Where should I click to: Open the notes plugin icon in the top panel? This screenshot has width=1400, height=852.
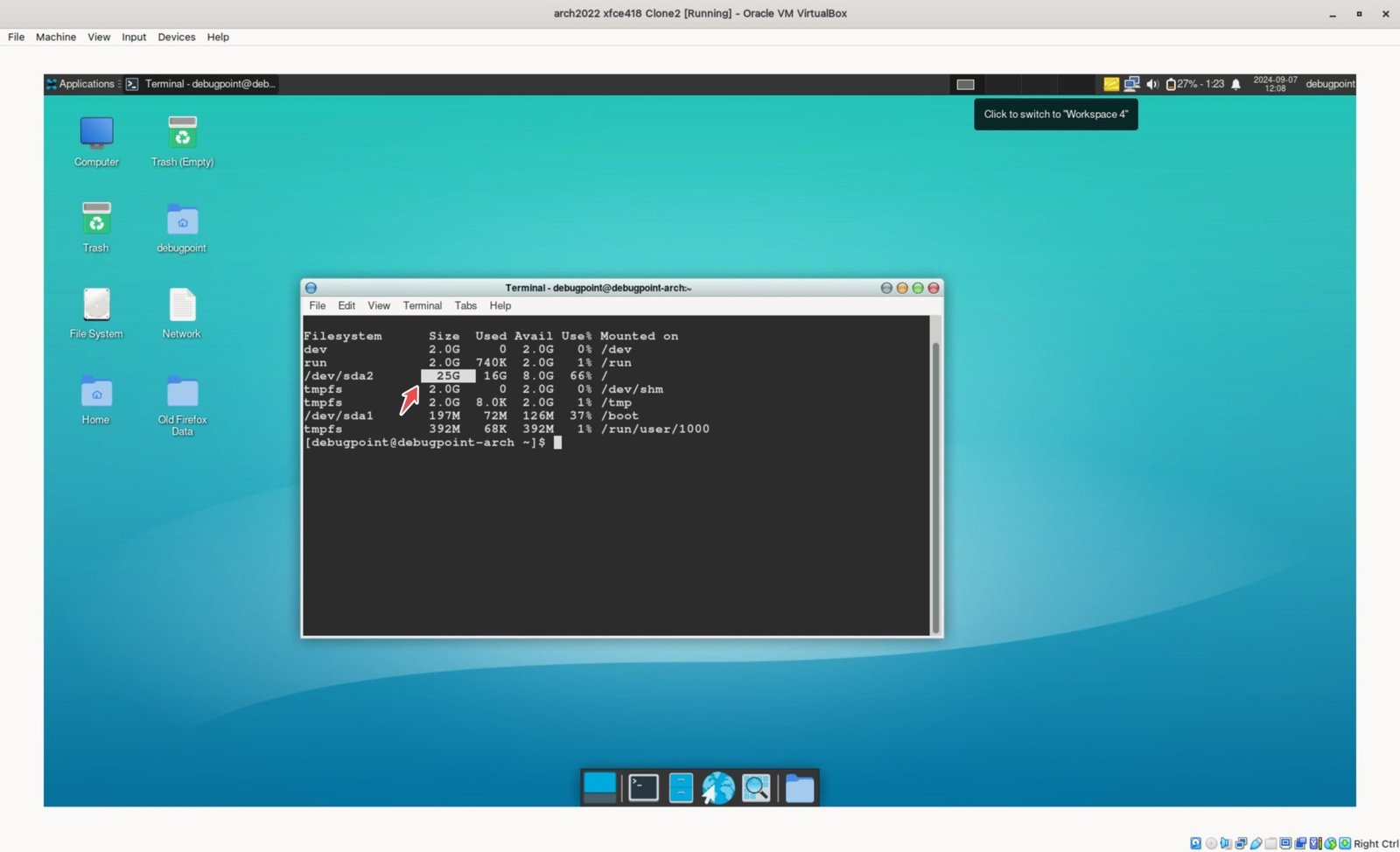[x=1110, y=84]
